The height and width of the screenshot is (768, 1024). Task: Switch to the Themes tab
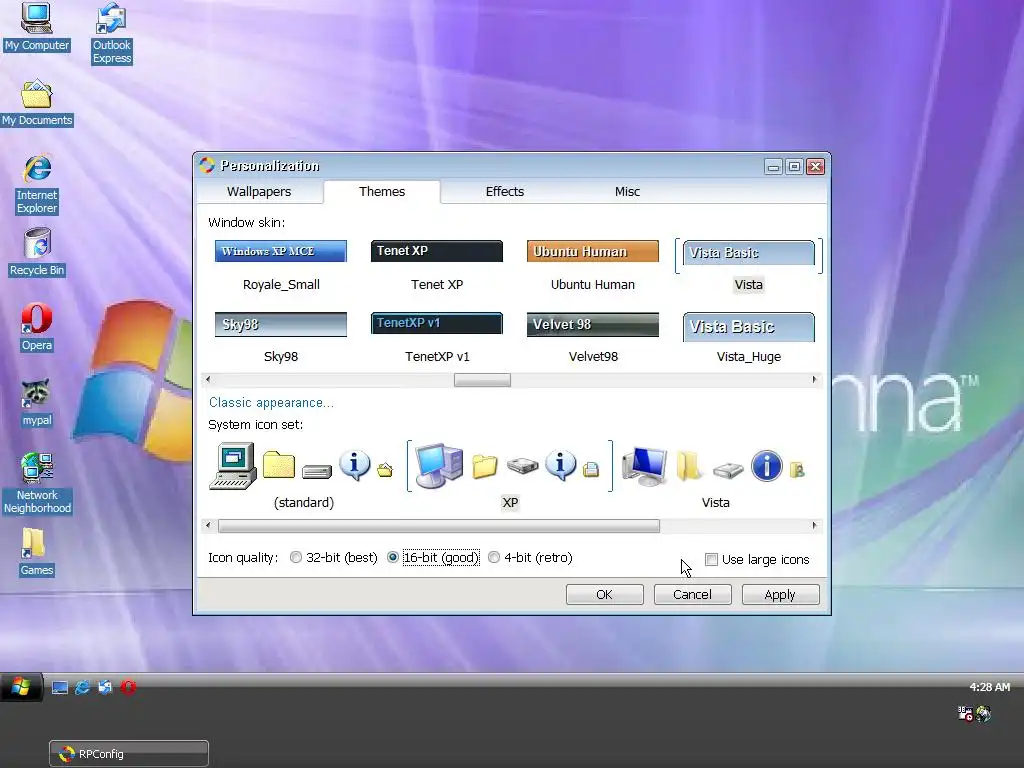point(382,191)
